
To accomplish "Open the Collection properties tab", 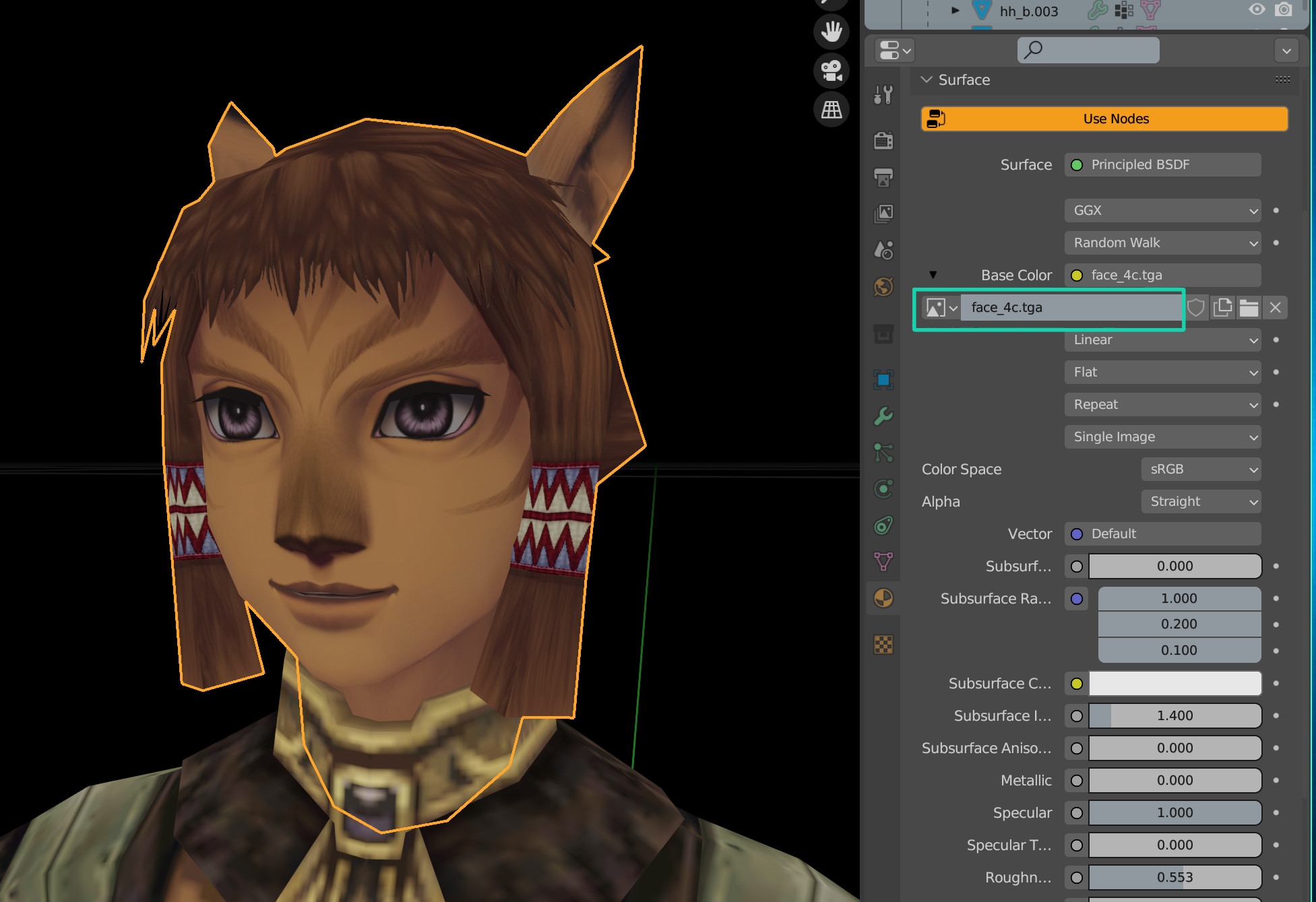I will (x=883, y=333).
